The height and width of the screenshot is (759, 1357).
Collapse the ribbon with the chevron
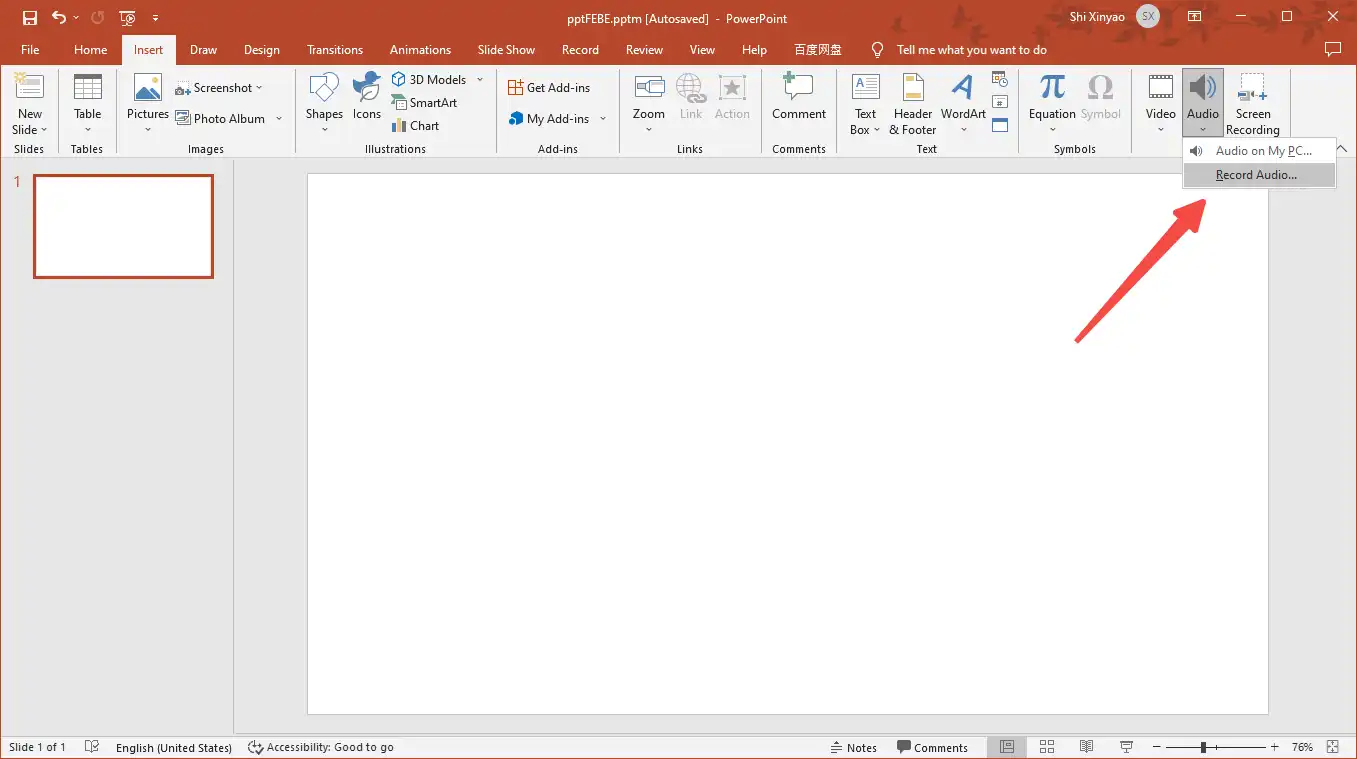[1342, 149]
